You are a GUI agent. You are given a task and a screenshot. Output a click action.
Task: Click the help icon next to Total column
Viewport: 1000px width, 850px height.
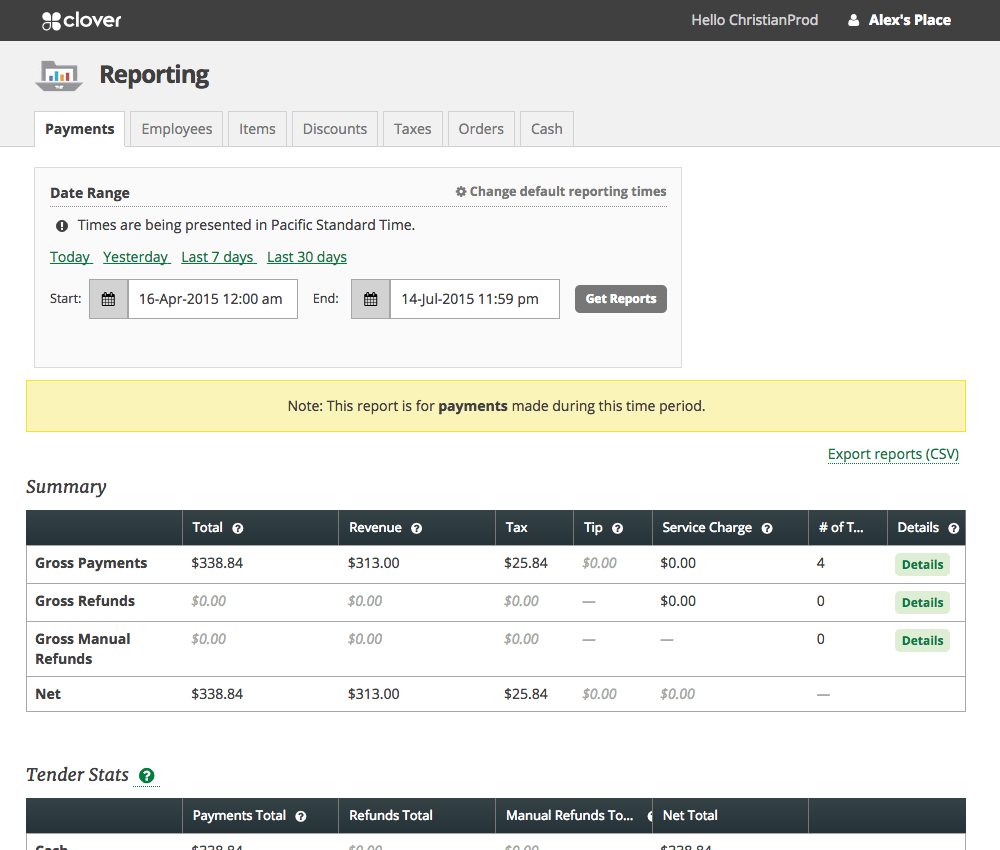(238, 528)
